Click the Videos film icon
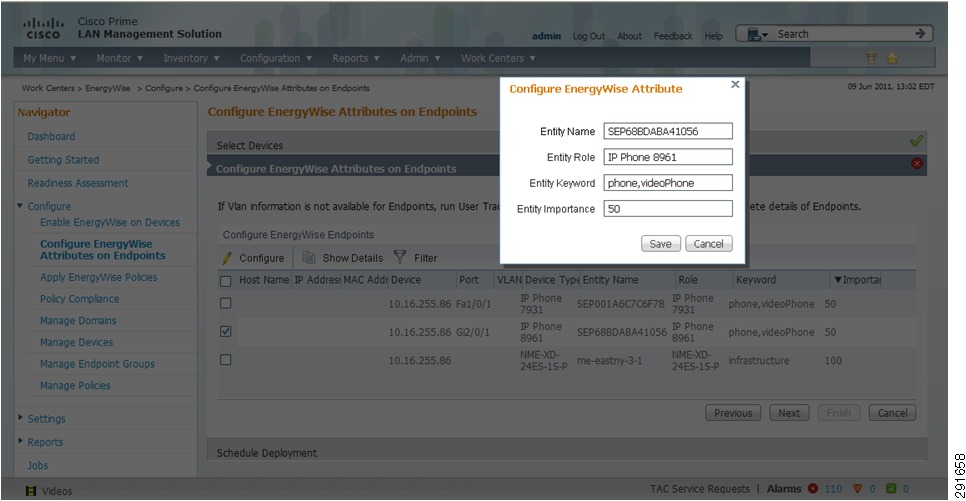The image size is (966, 501). point(31,491)
